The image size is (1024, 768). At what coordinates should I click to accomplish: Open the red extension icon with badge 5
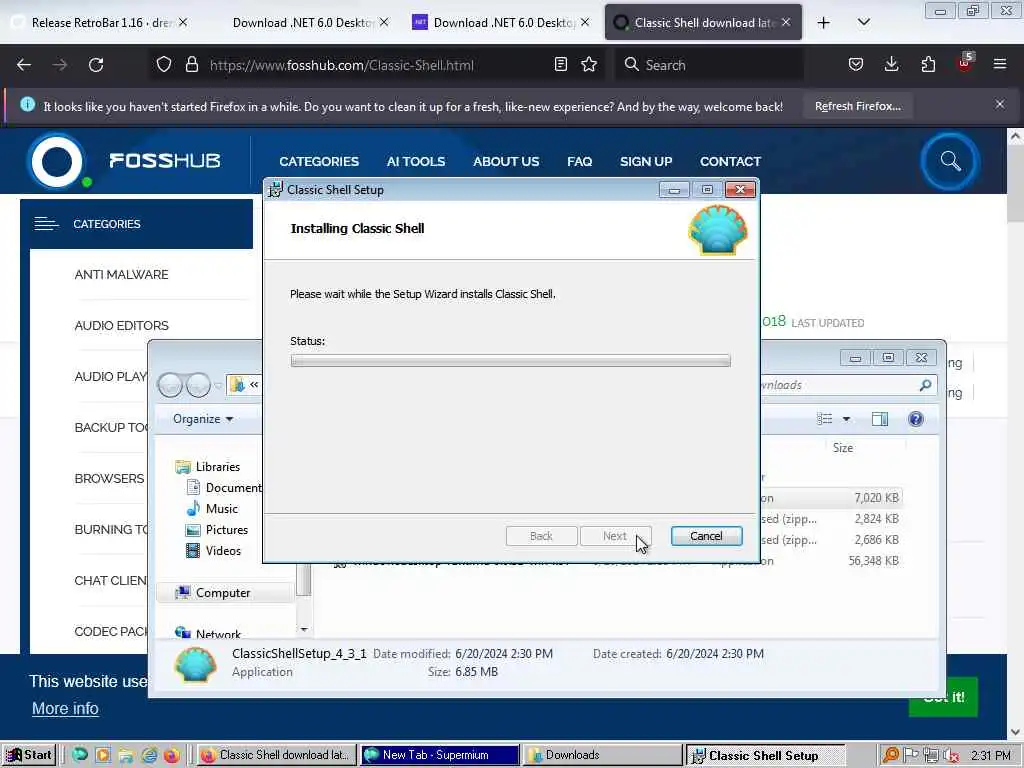coord(965,63)
